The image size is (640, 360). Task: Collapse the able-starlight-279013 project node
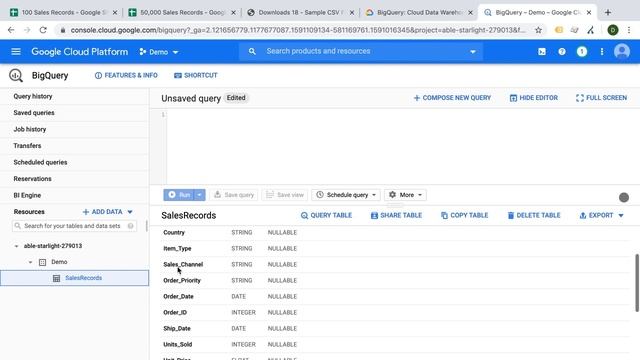16,246
